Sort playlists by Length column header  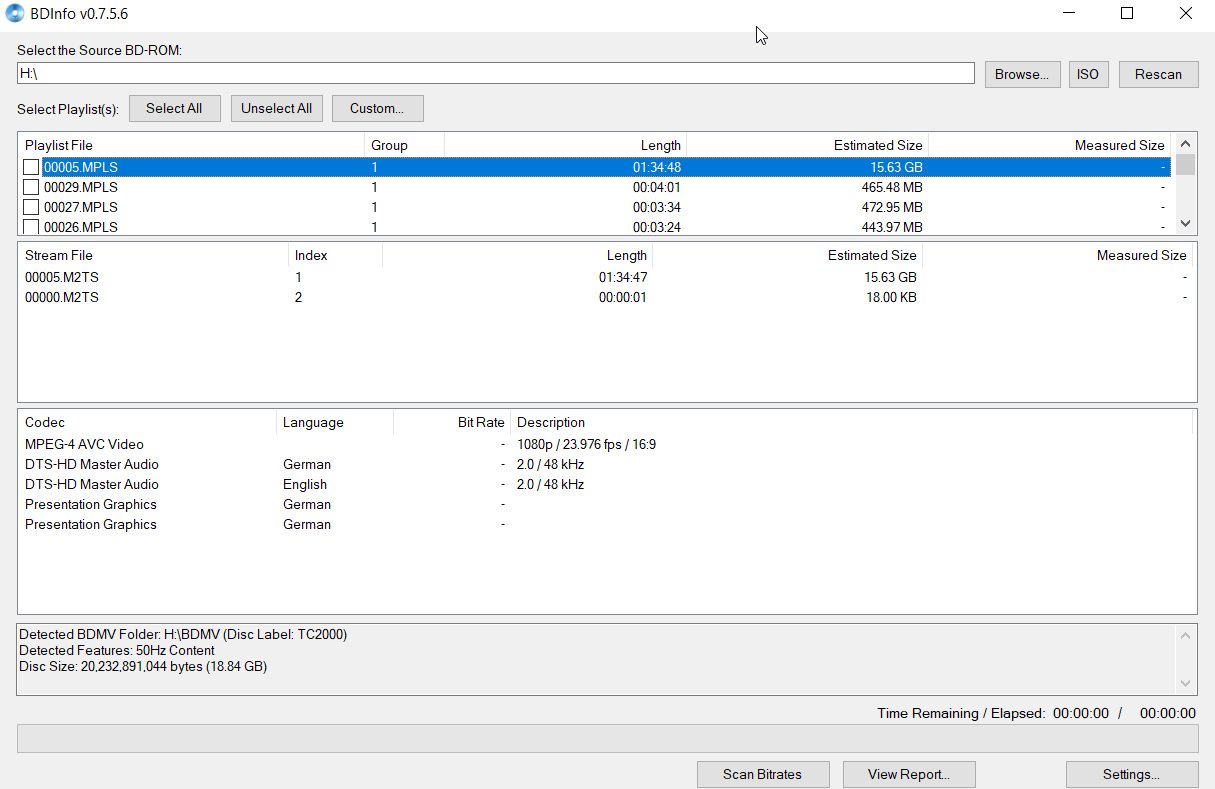click(565, 145)
